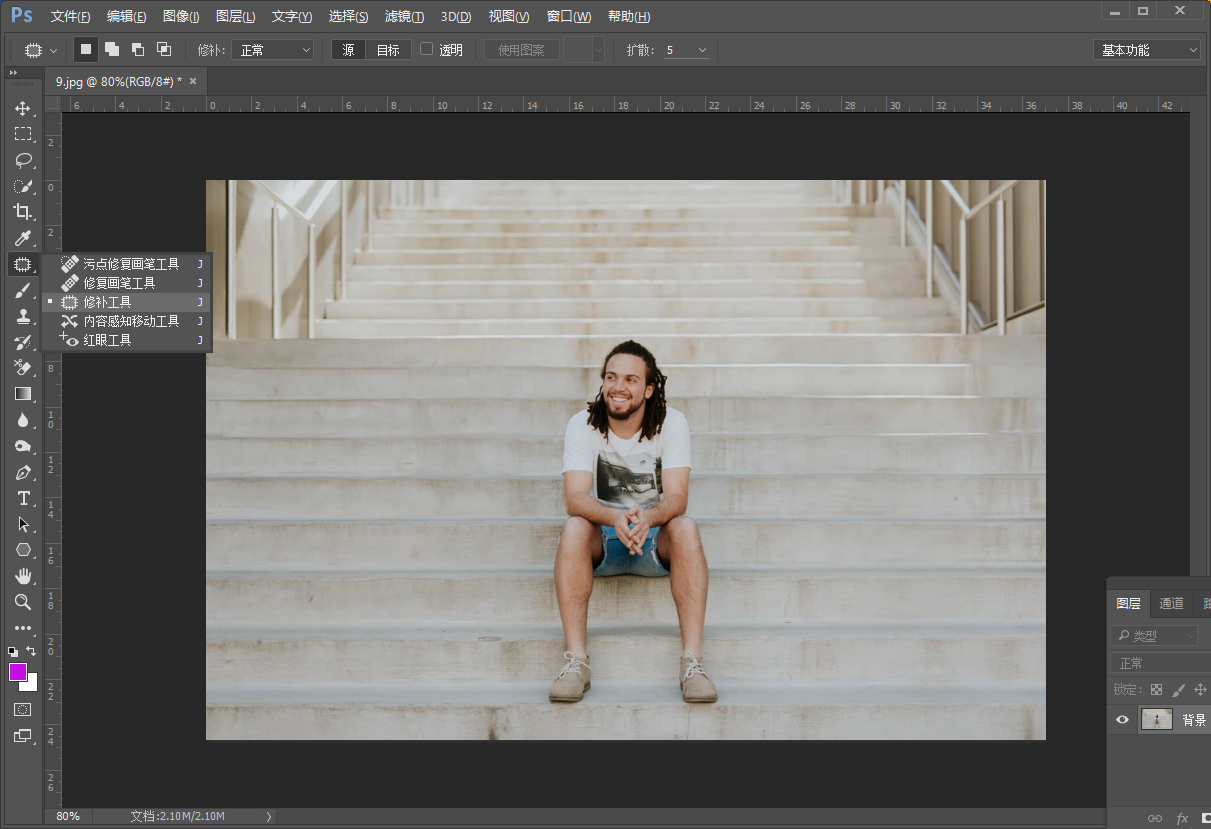1211x829 pixels.
Task: Click the Patch tool in the left toolbar
Action: pos(22,264)
